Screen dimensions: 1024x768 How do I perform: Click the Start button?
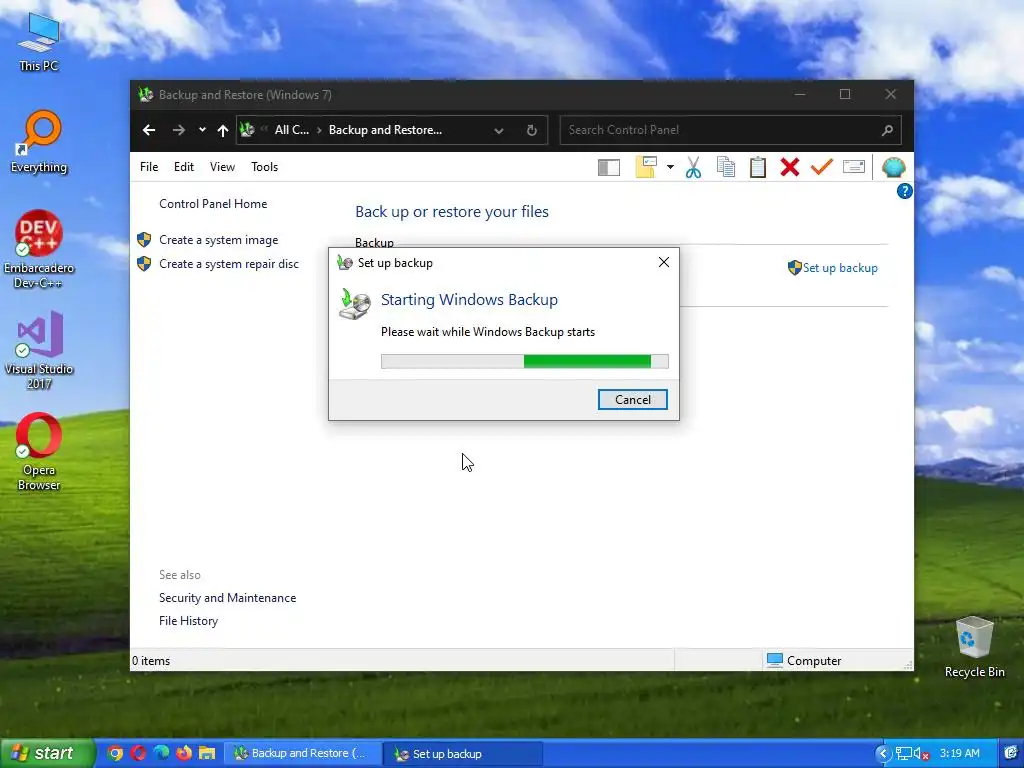[x=47, y=754]
